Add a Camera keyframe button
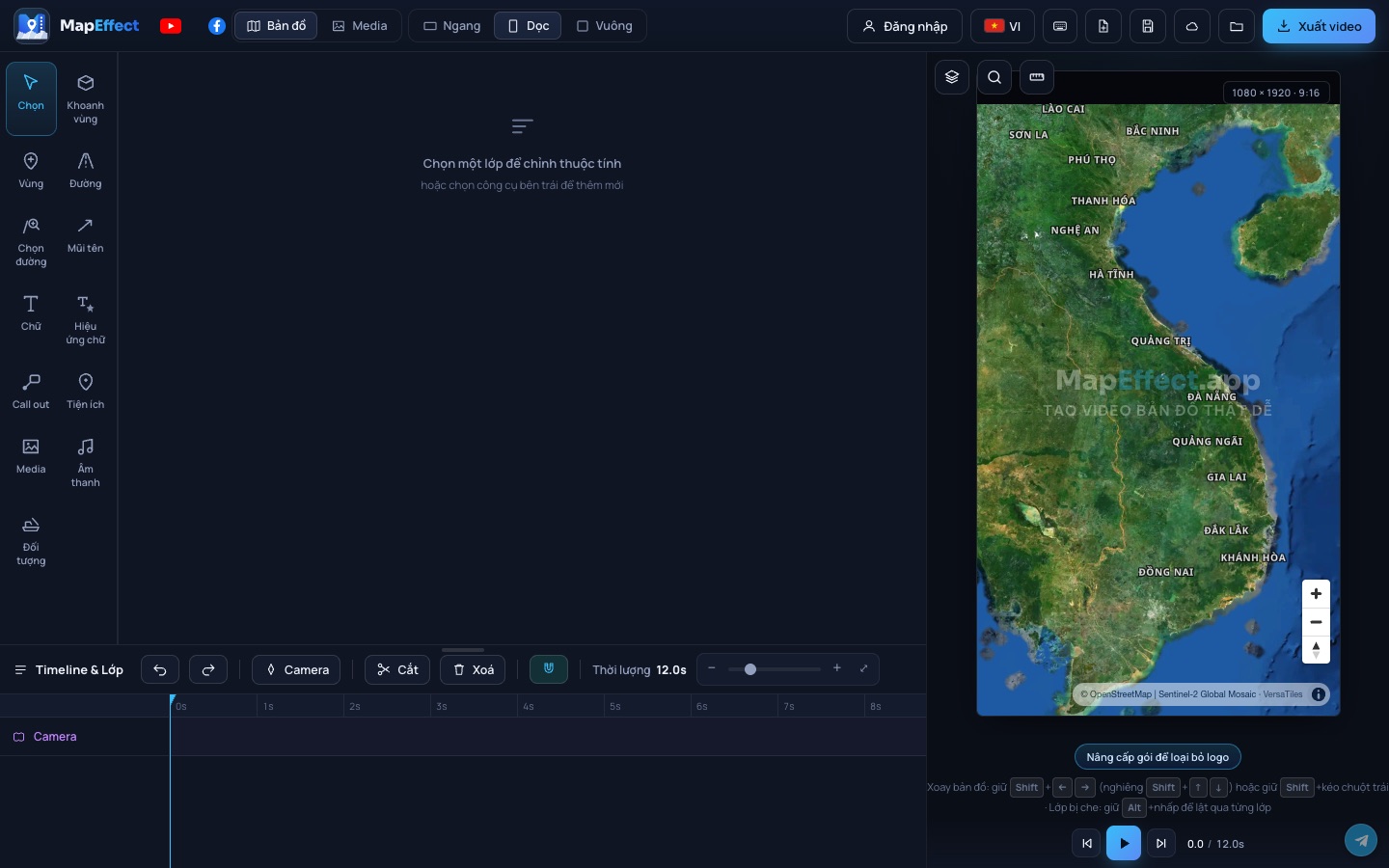Viewport: 1389px width, 868px height. point(296,669)
